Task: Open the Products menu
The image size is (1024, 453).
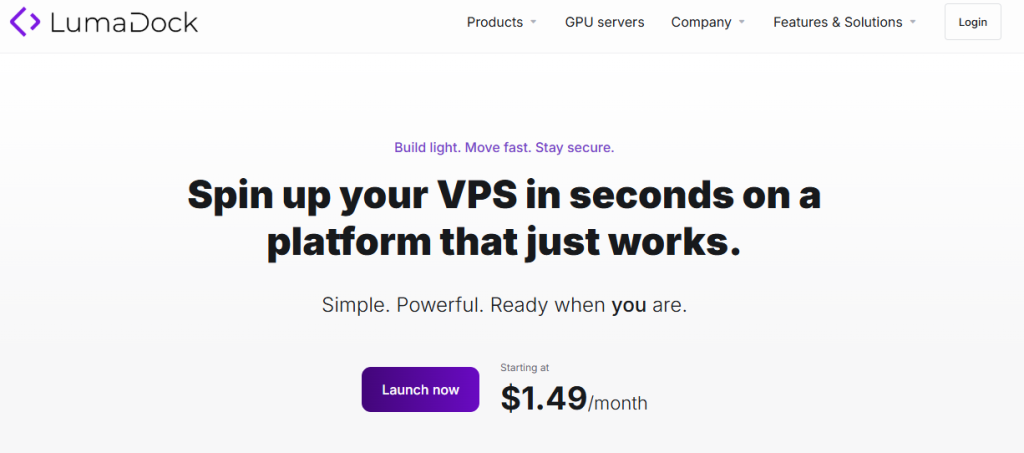Action: pyautogui.click(x=495, y=22)
